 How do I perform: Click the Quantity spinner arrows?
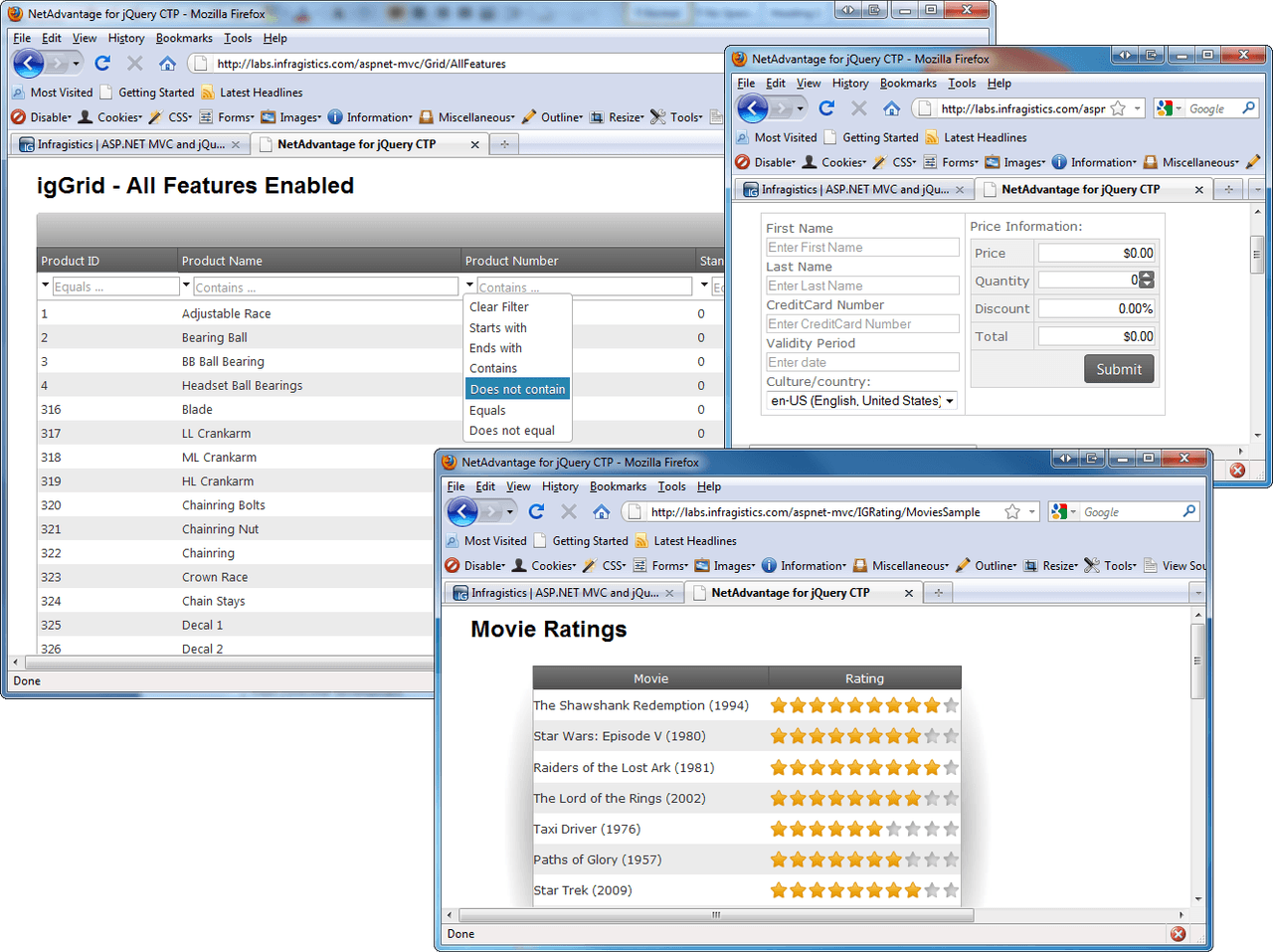tap(1147, 281)
